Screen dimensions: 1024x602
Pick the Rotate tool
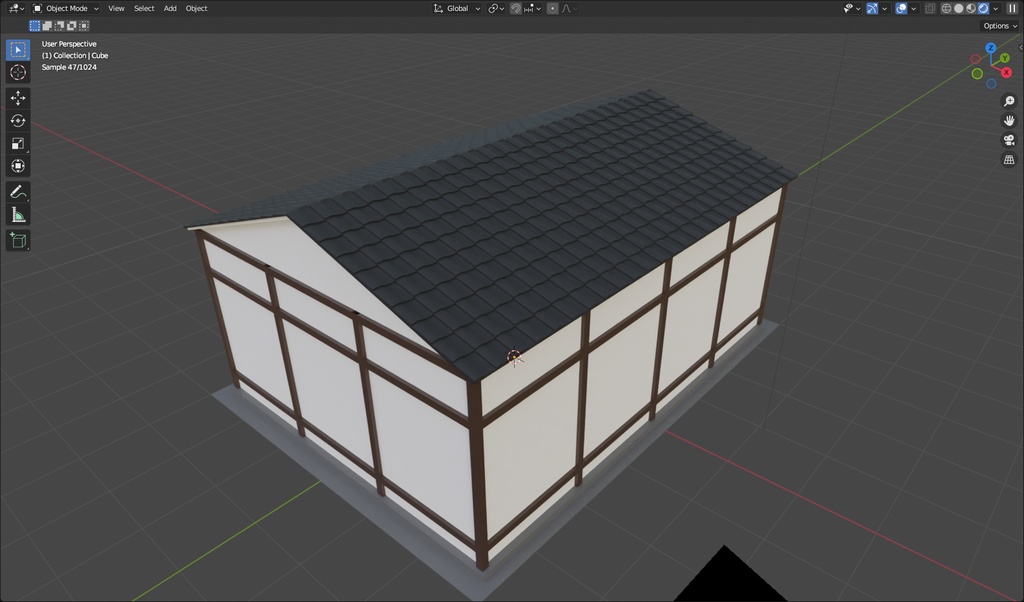18,121
